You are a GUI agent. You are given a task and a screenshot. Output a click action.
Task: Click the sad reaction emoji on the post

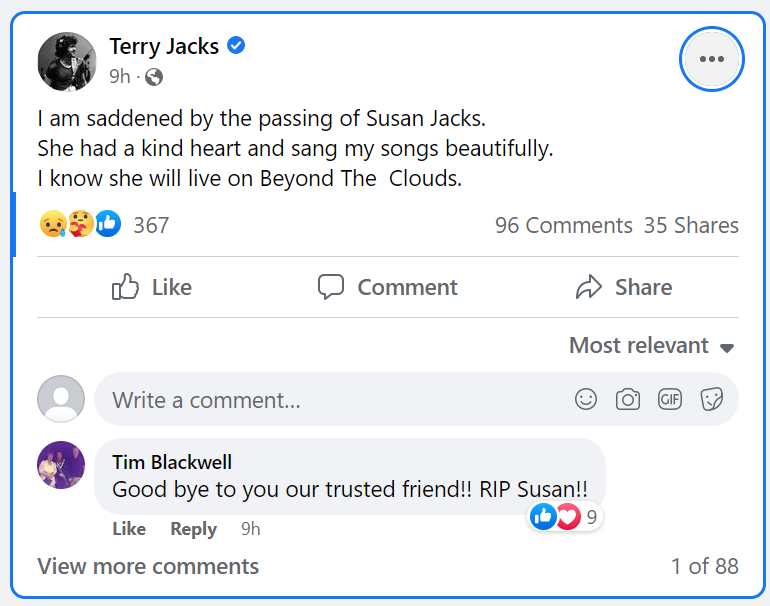(53, 224)
